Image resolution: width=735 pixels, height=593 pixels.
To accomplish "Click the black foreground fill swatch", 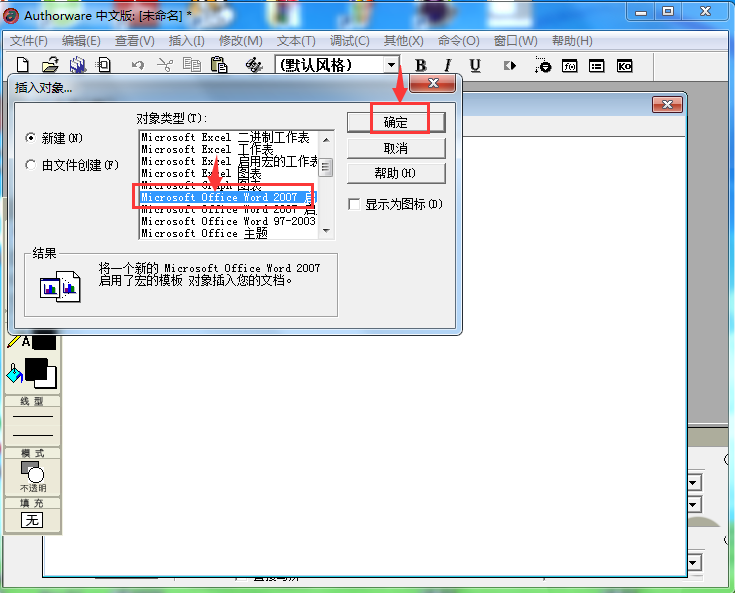I will click(x=37, y=370).
